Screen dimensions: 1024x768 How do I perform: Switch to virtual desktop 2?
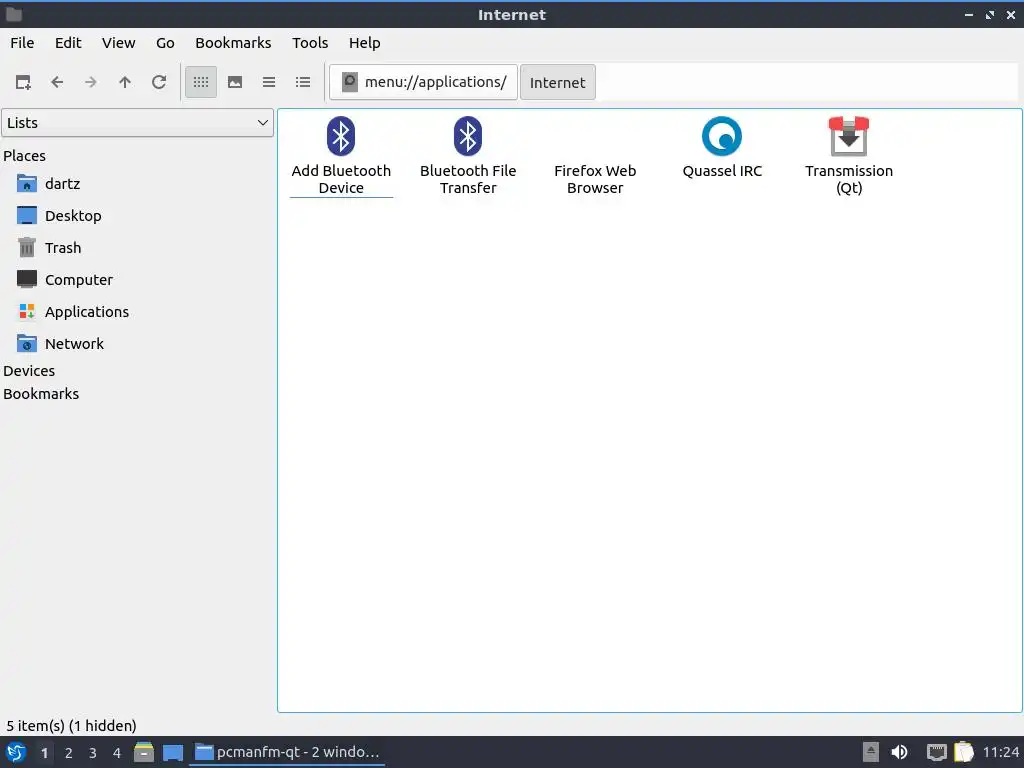click(69, 753)
